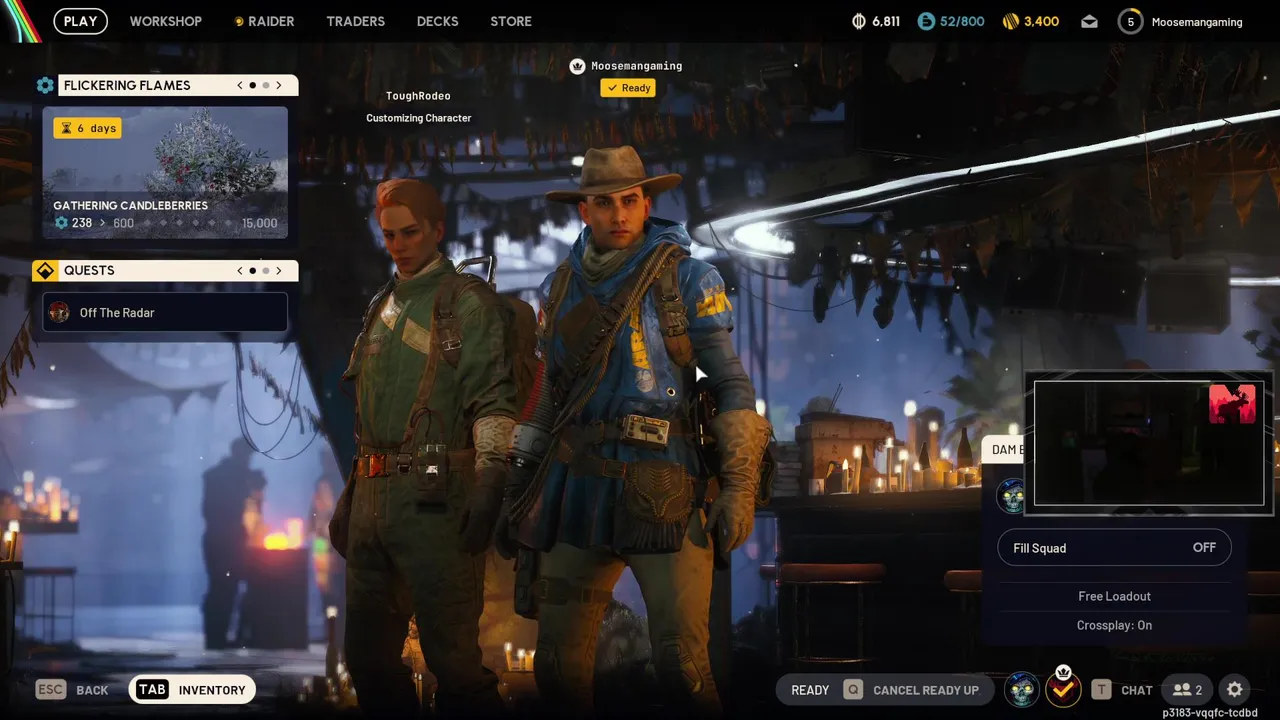This screenshot has height=720, width=1280.
Task: Click the 238 candleberry progress icon
Action: pyautogui.click(x=61, y=223)
